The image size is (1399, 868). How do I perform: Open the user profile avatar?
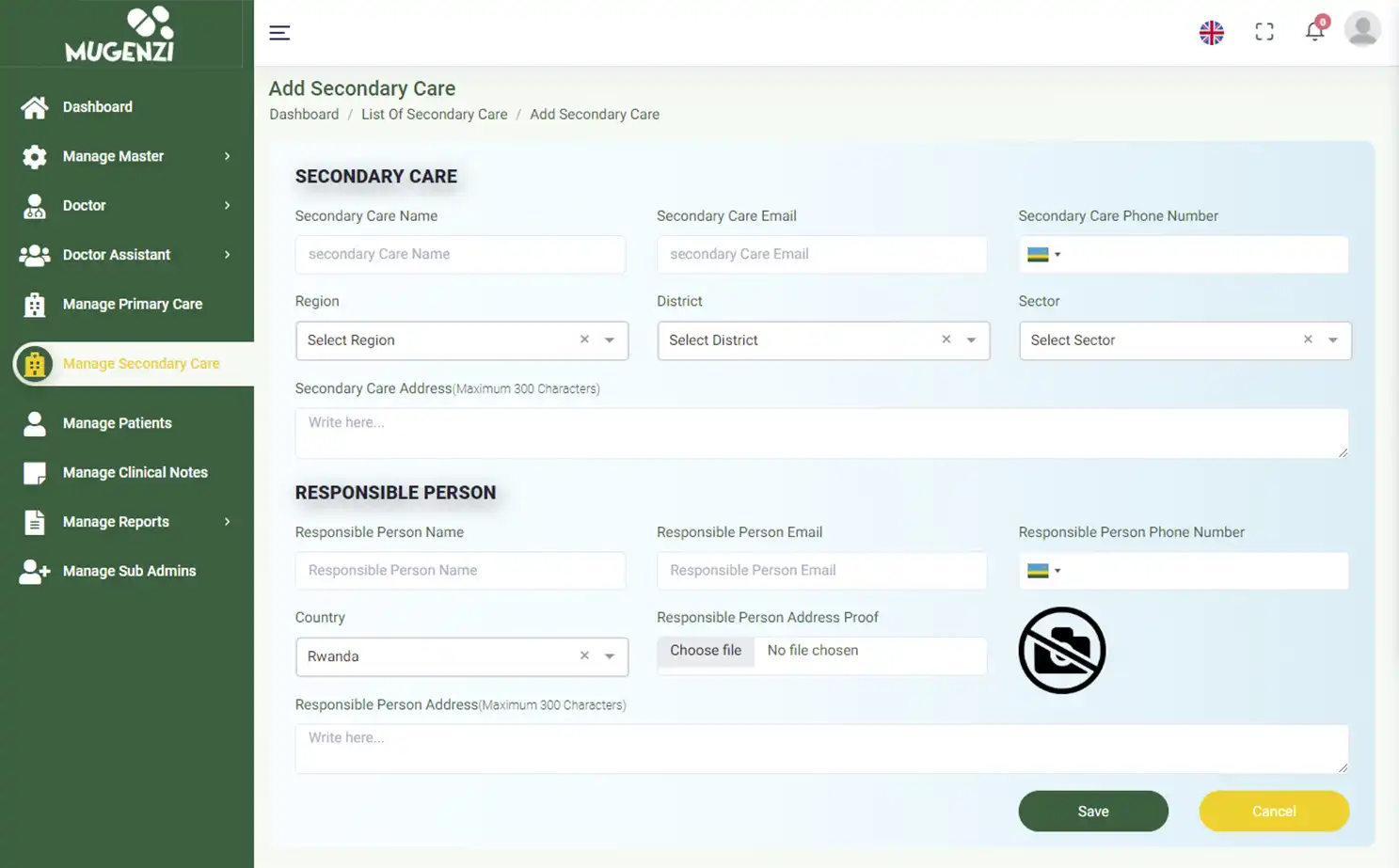click(1361, 29)
